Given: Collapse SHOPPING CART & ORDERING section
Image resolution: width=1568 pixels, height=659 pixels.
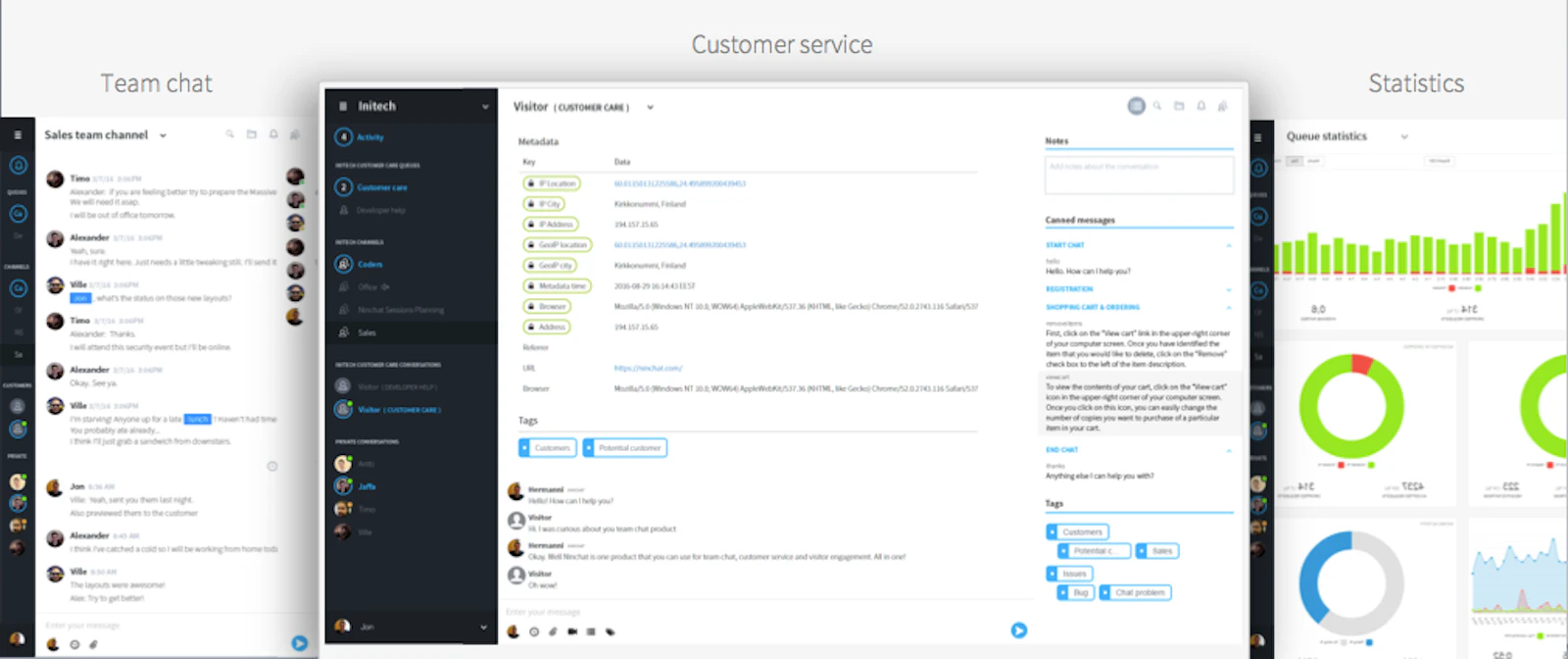Looking at the screenshot, I should coord(1229,308).
